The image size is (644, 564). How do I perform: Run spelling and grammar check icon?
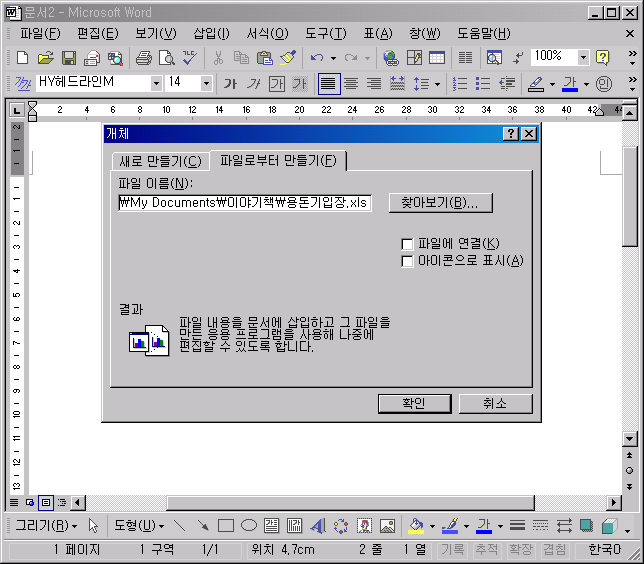(x=190, y=58)
